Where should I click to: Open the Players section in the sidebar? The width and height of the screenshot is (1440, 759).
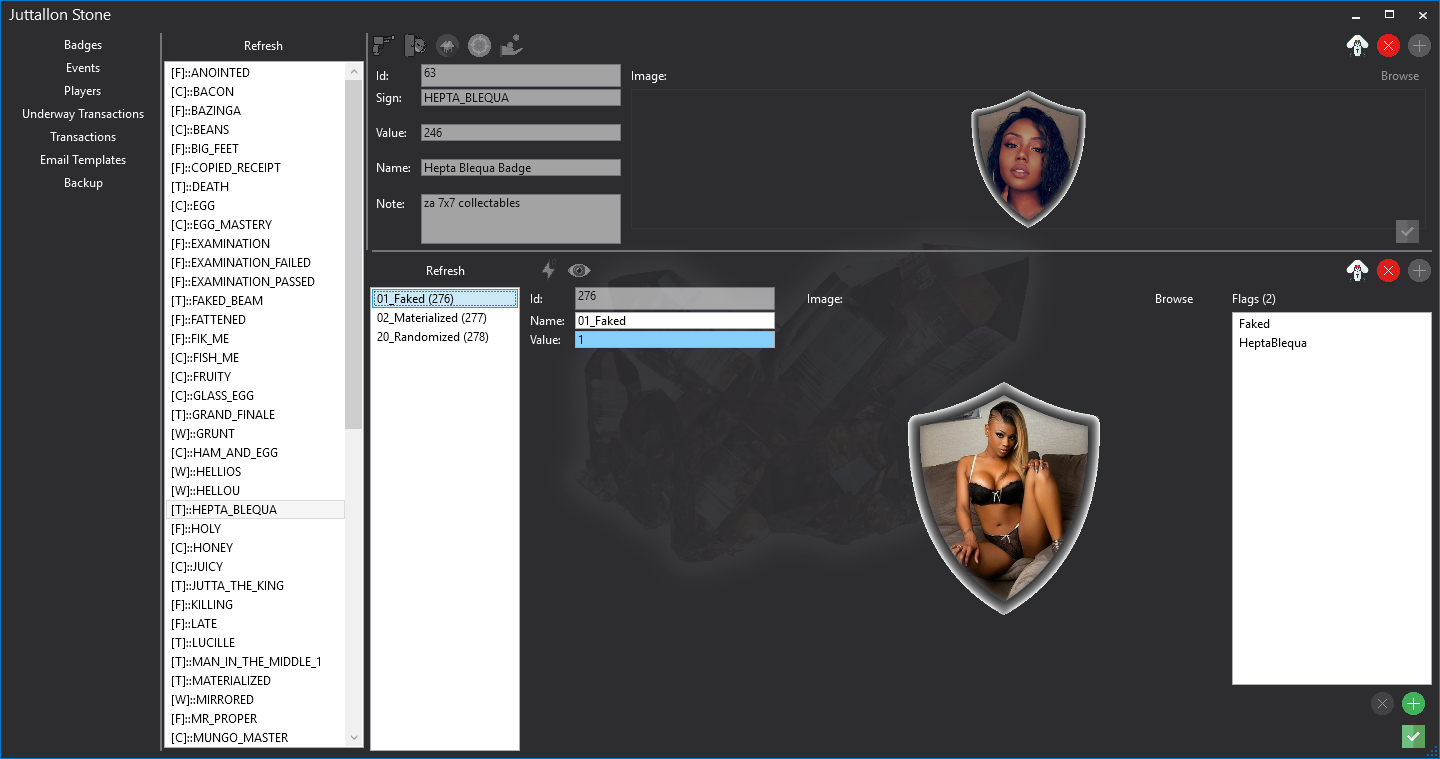pos(83,91)
